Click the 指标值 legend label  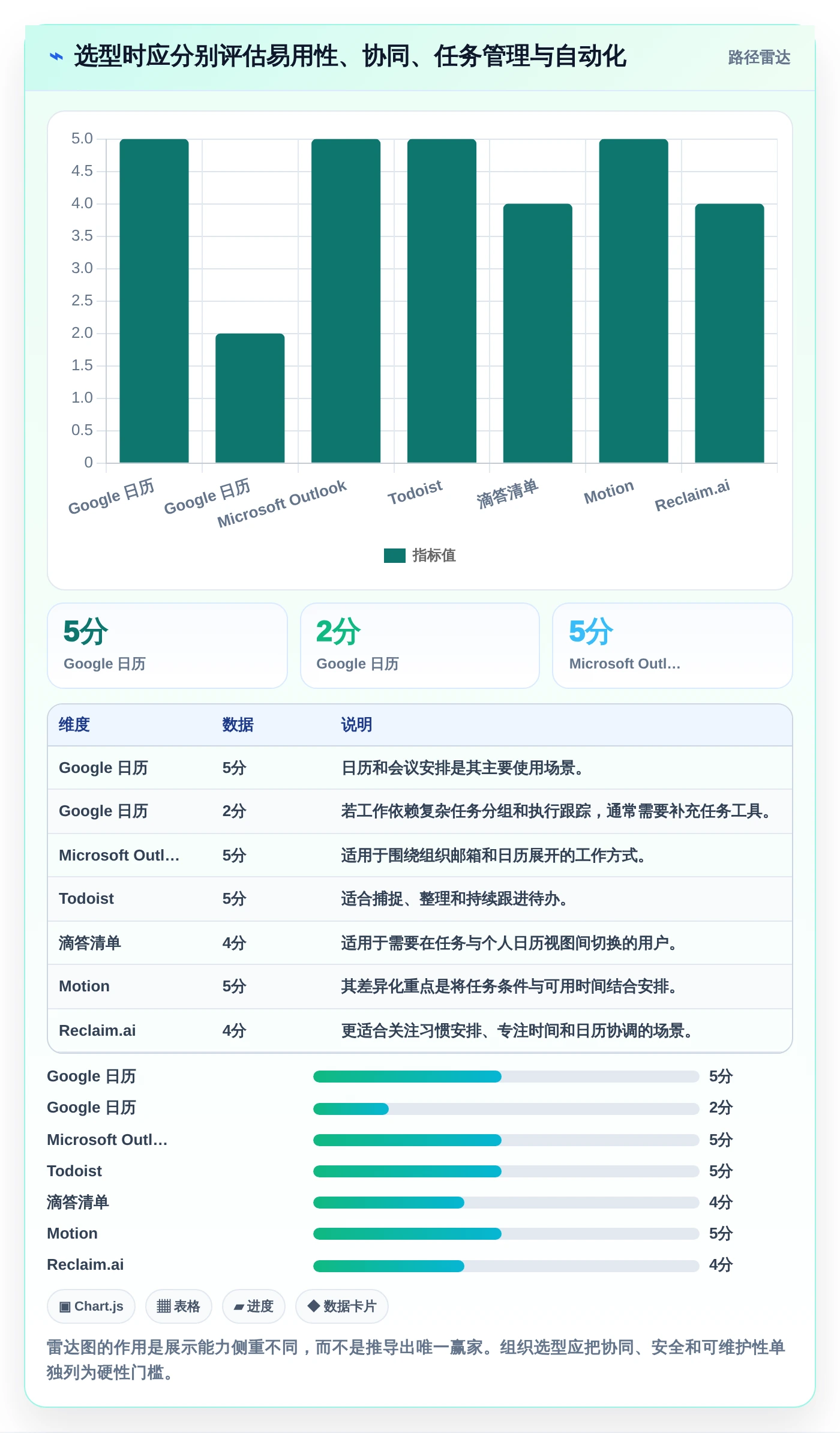pyautogui.click(x=434, y=556)
